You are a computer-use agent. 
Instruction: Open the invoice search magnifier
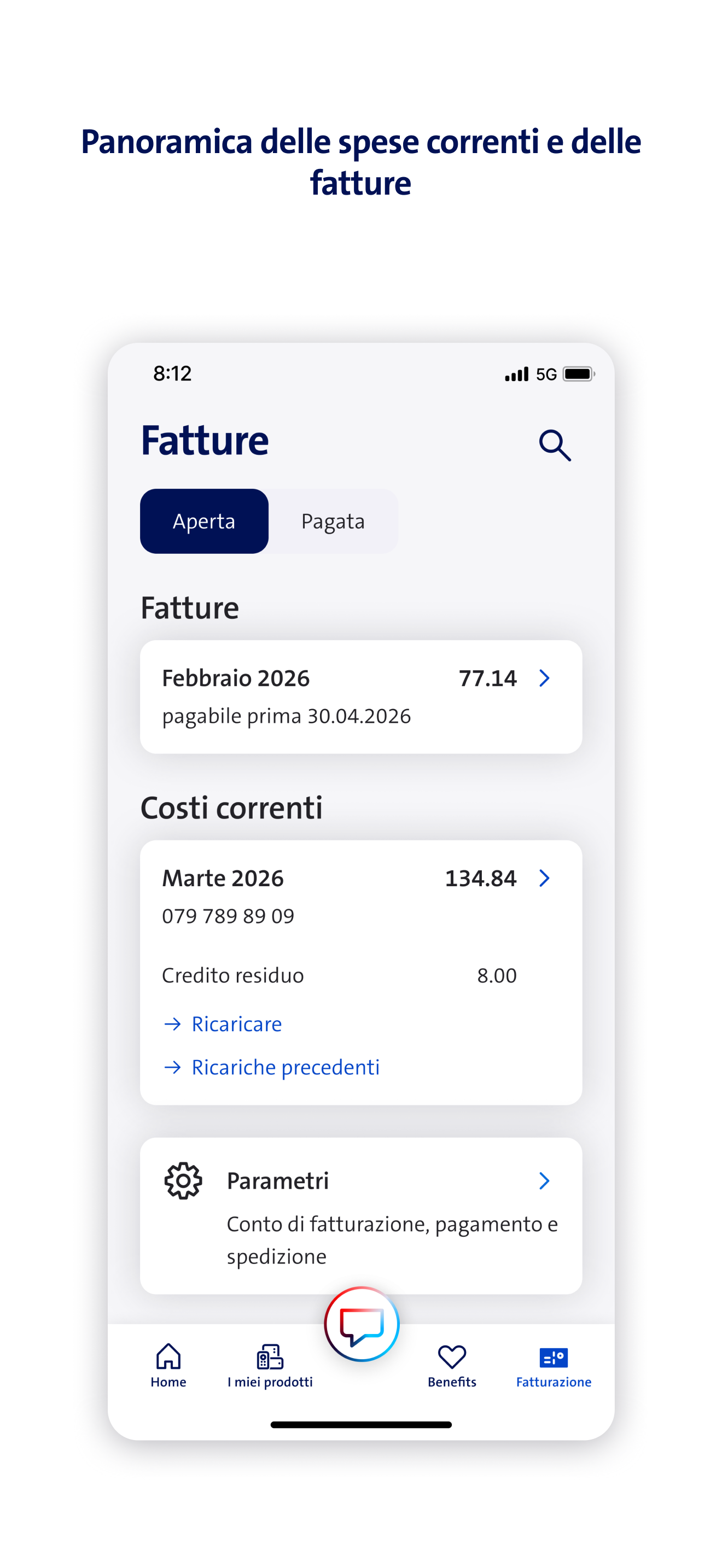click(554, 446)
